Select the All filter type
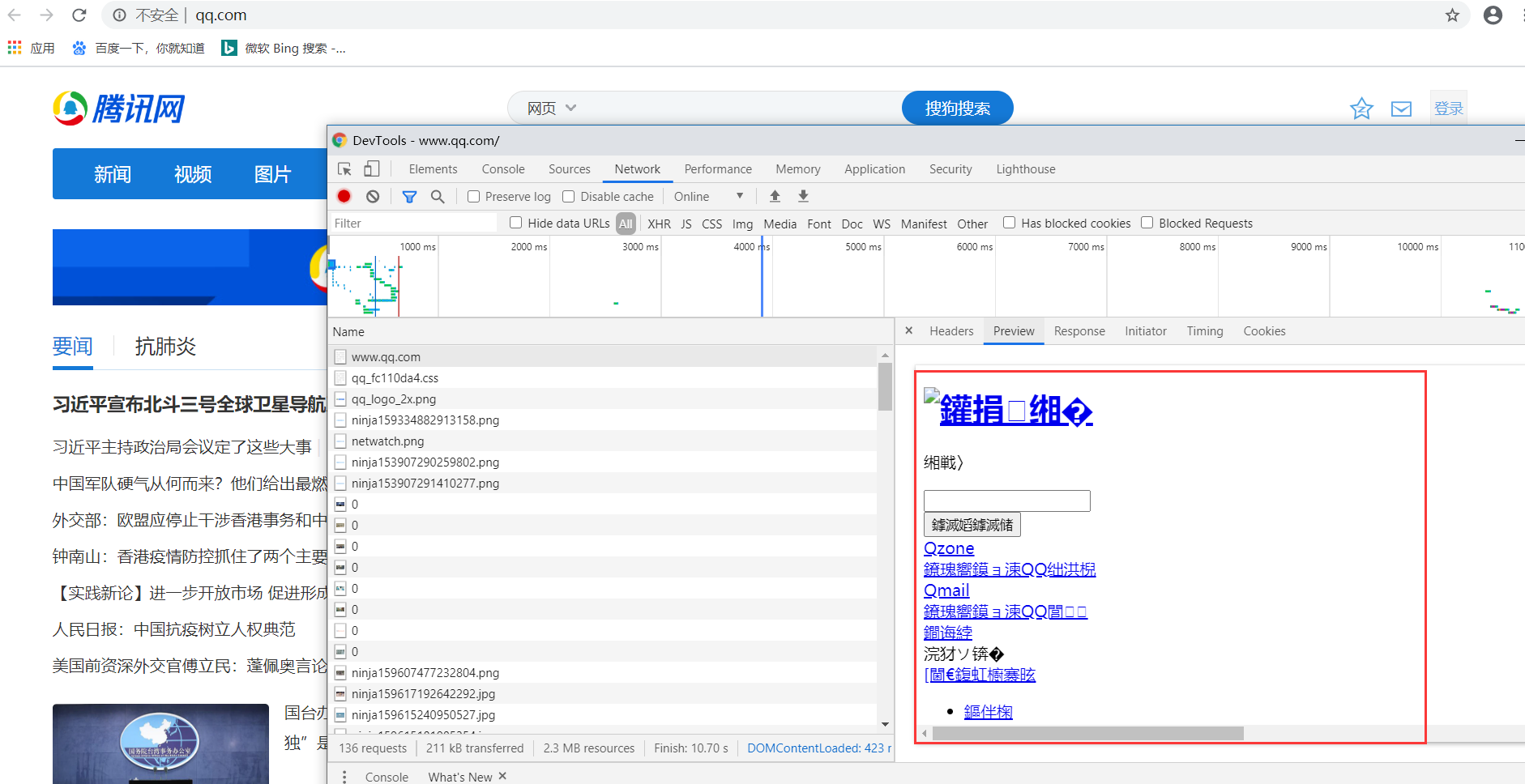1525x784 pixels. 626,224
